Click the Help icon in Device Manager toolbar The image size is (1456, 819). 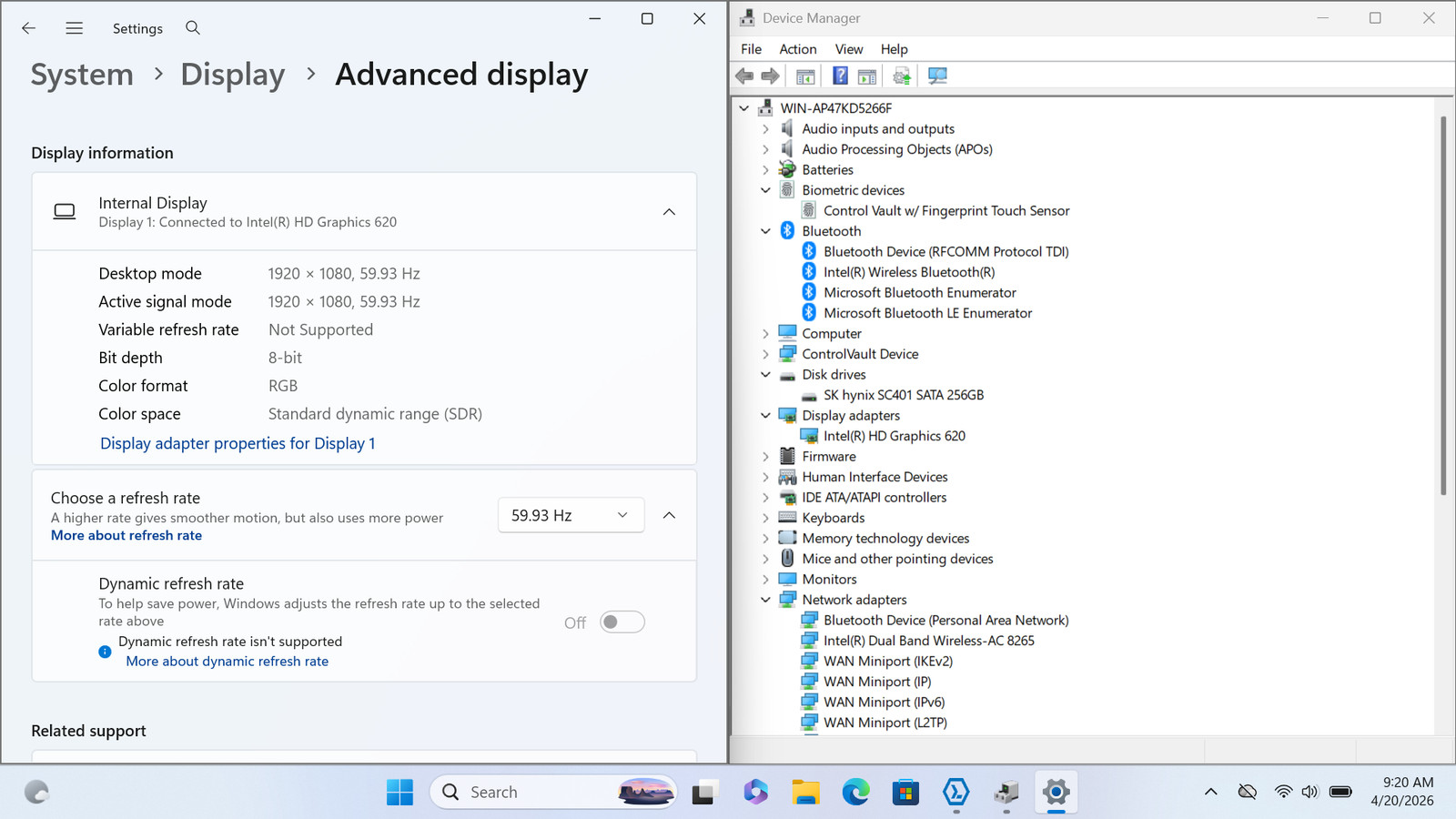tap(840, 76)
